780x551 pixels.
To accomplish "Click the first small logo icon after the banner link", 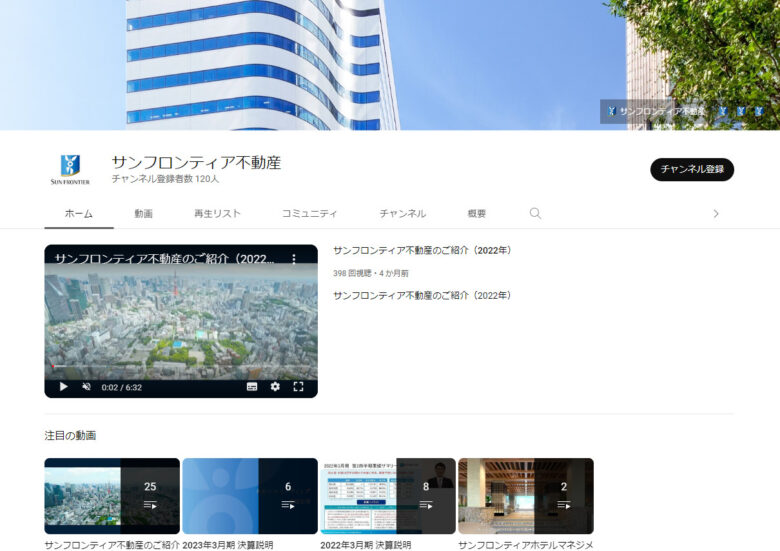I will [723, 111].
